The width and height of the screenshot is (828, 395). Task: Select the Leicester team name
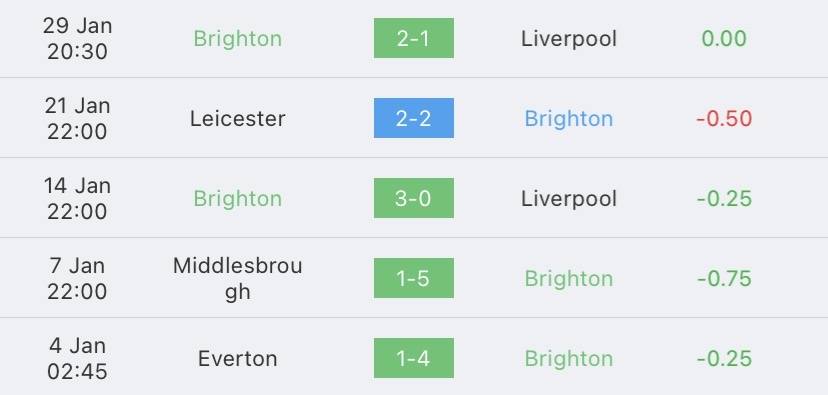pyautogui.click(x=238, y=118)
